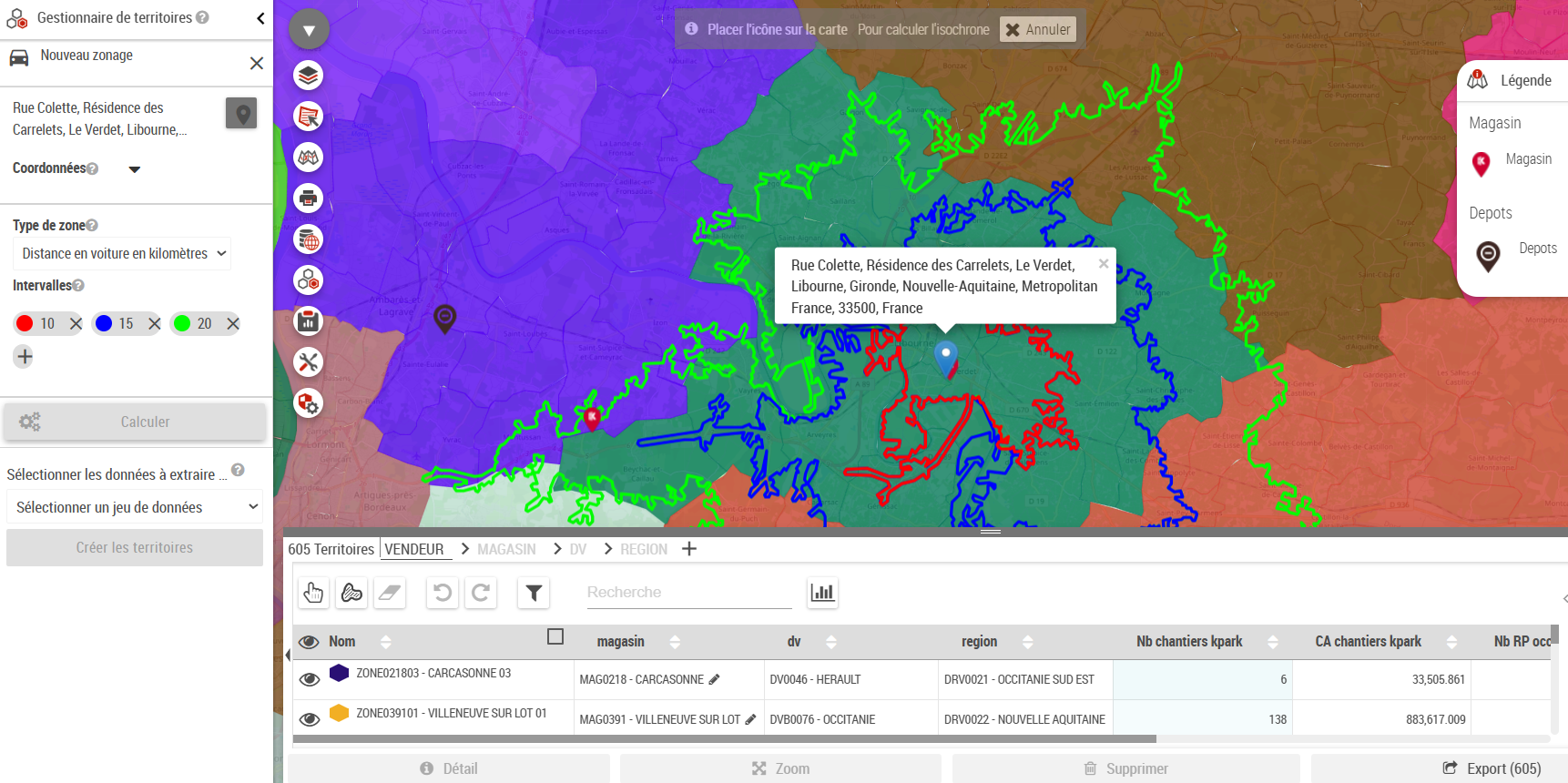The width and height of the screenshot is (1568, 783).
Task: Tick the checkbox in Nom column header
Action: [x=555, y=636]
